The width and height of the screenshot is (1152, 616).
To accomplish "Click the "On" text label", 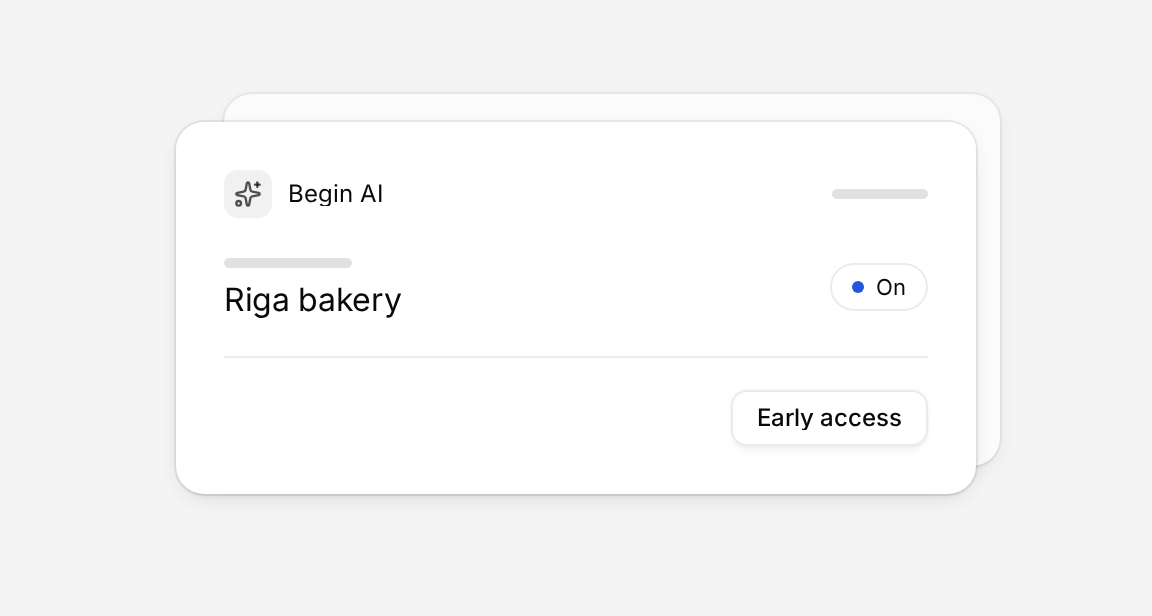I will [x=890, y=287].
